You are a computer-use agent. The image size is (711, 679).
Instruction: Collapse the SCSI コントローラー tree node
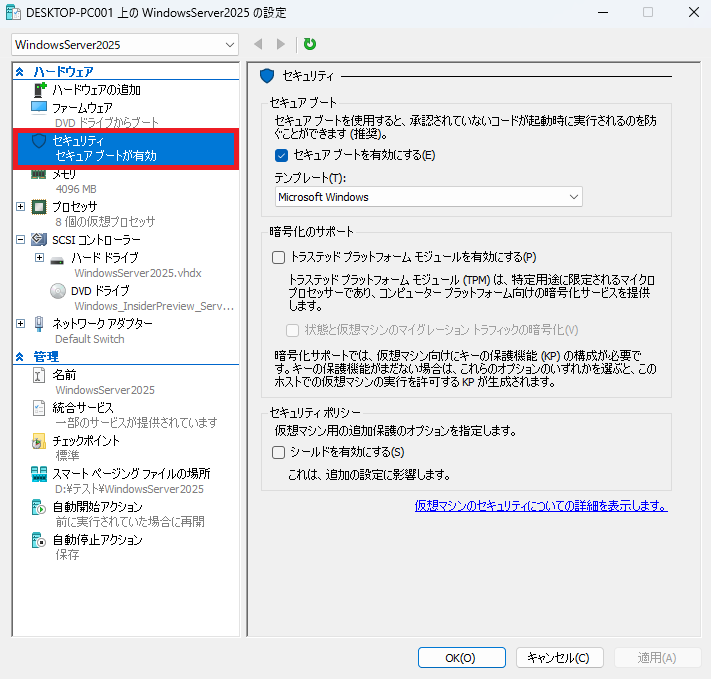tap(20, 239)
